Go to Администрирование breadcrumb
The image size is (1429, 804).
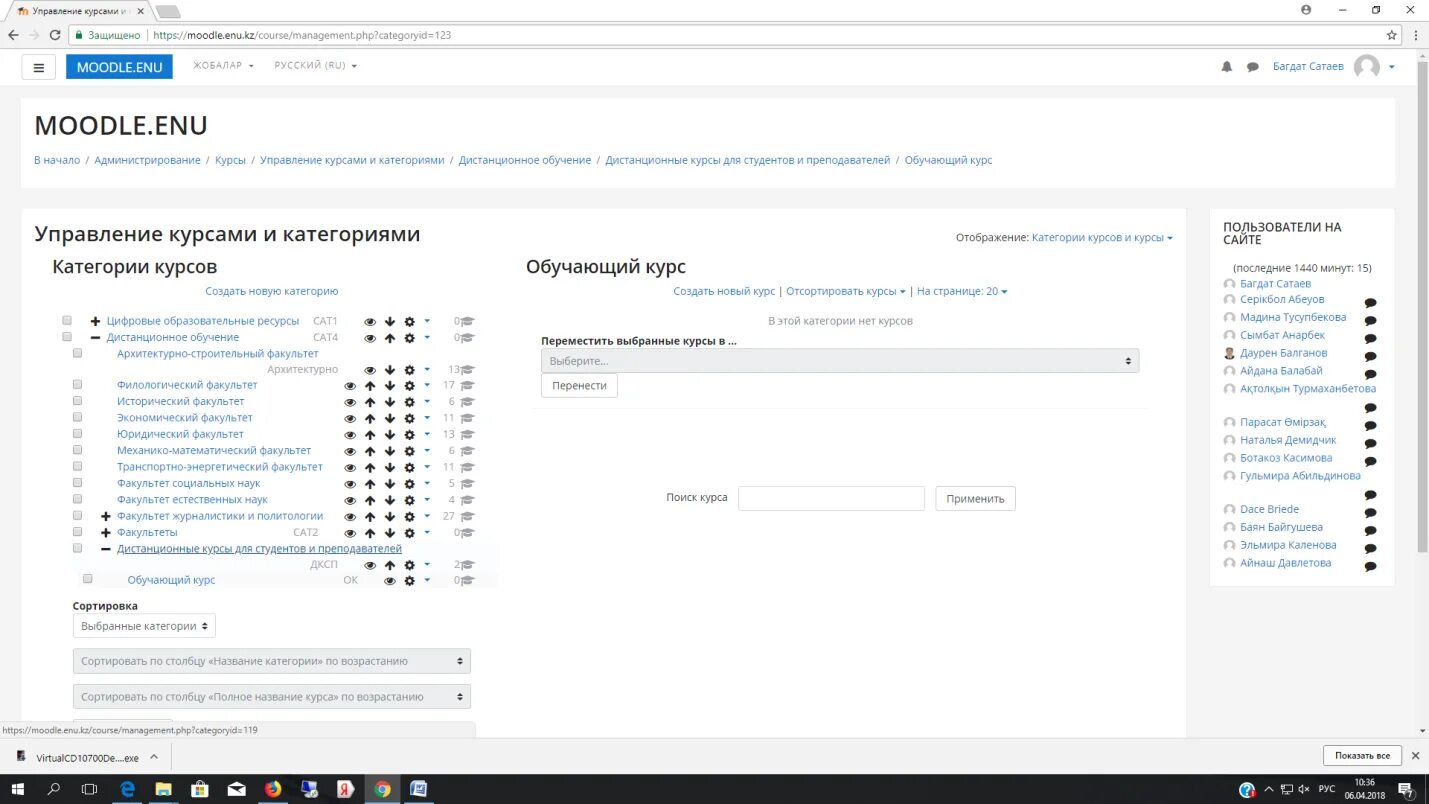147,160
